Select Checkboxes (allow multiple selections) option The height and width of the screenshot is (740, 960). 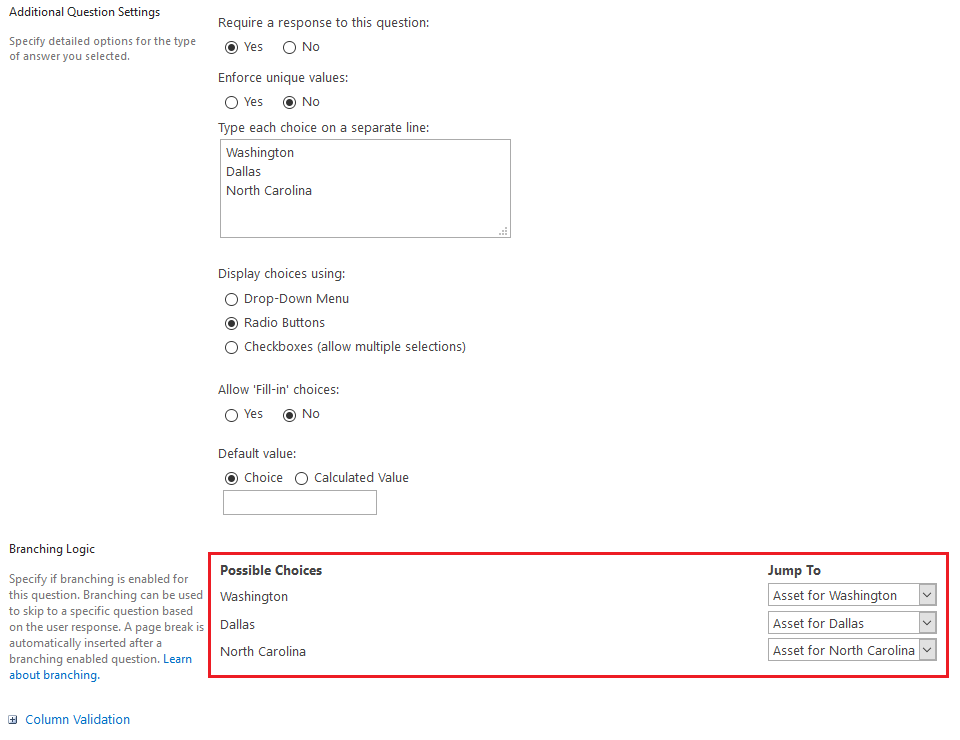click(231, 348)
